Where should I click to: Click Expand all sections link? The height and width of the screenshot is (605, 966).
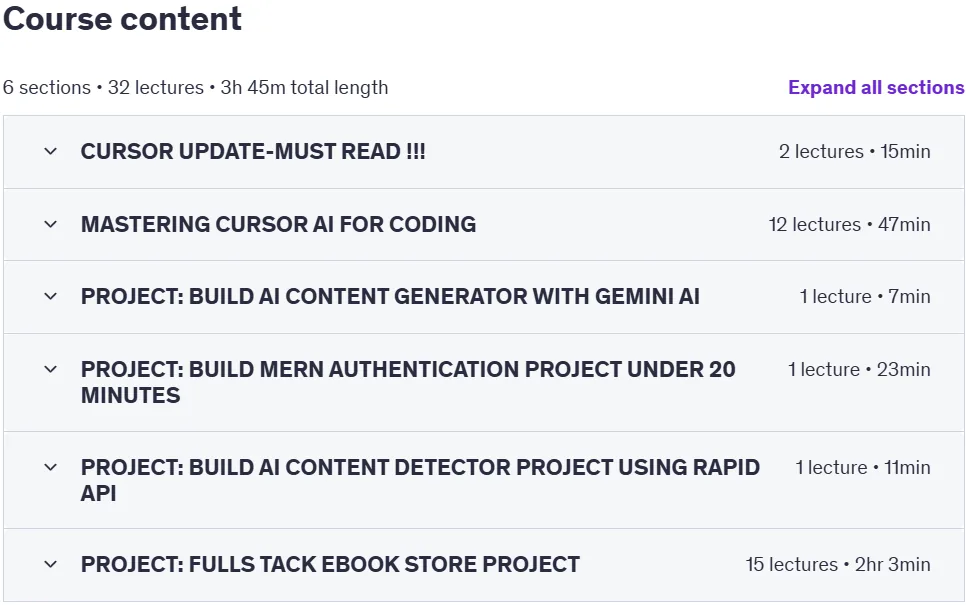(x=876, y=87)
